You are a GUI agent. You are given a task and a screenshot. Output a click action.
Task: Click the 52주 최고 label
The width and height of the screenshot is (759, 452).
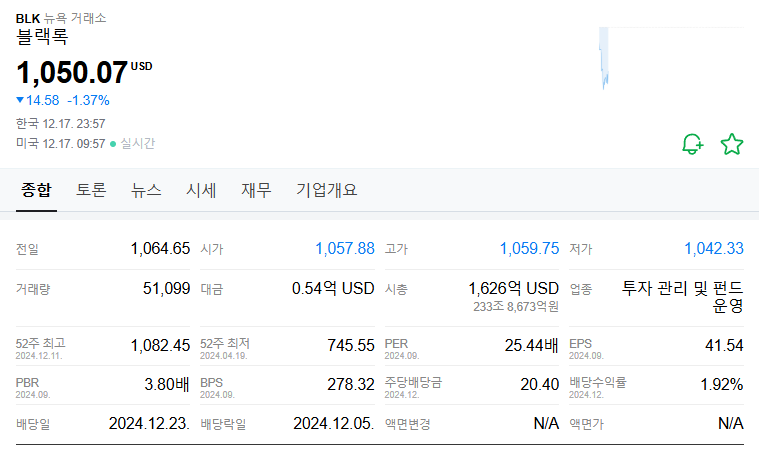click(41, 344)
